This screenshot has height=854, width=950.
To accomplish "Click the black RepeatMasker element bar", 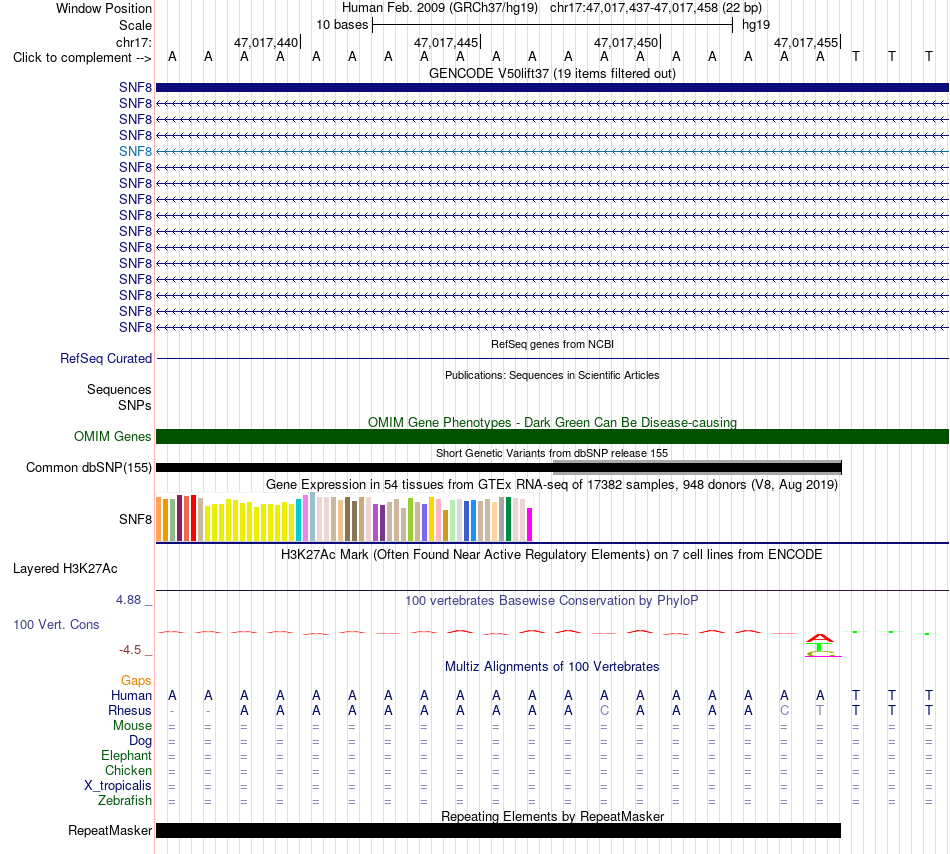I will pos(499,830).
